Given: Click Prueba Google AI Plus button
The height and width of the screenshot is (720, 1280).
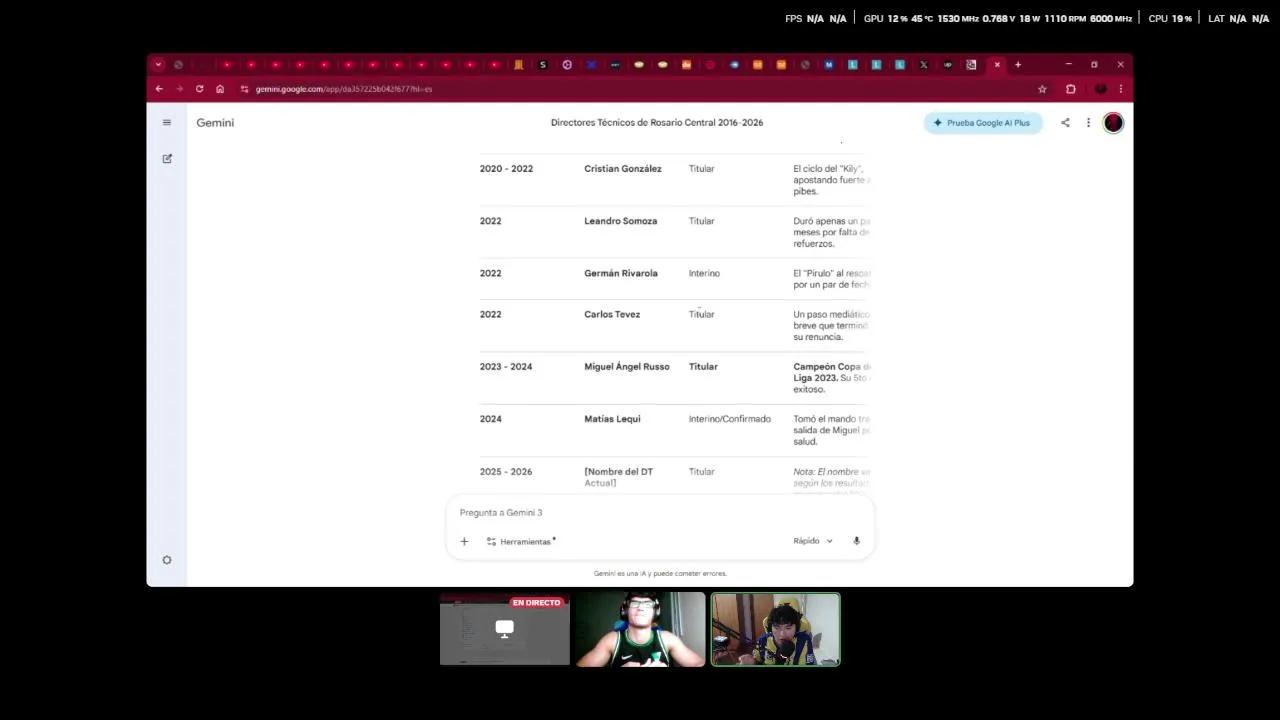Looking at the screenshot, I should coord(983,123).
